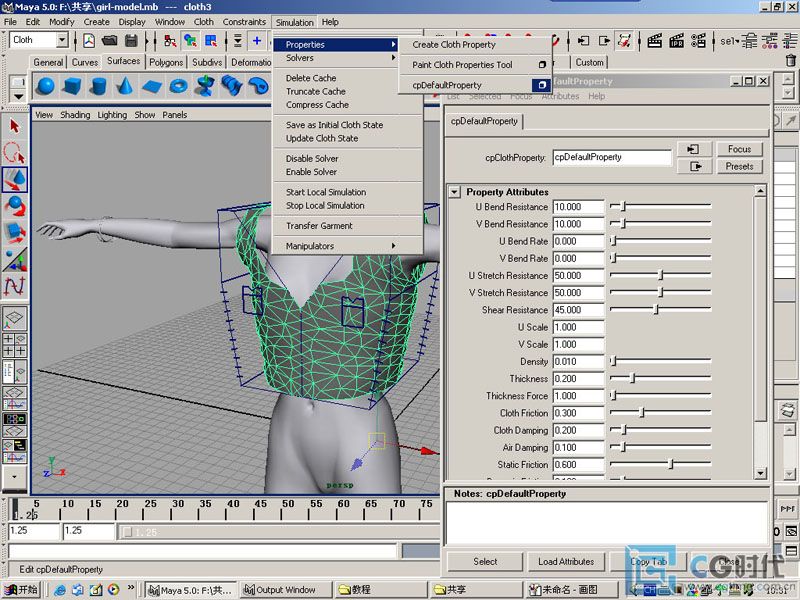
Task: Create a NURBS cylinder from the shelf
Action: [99, 86]
